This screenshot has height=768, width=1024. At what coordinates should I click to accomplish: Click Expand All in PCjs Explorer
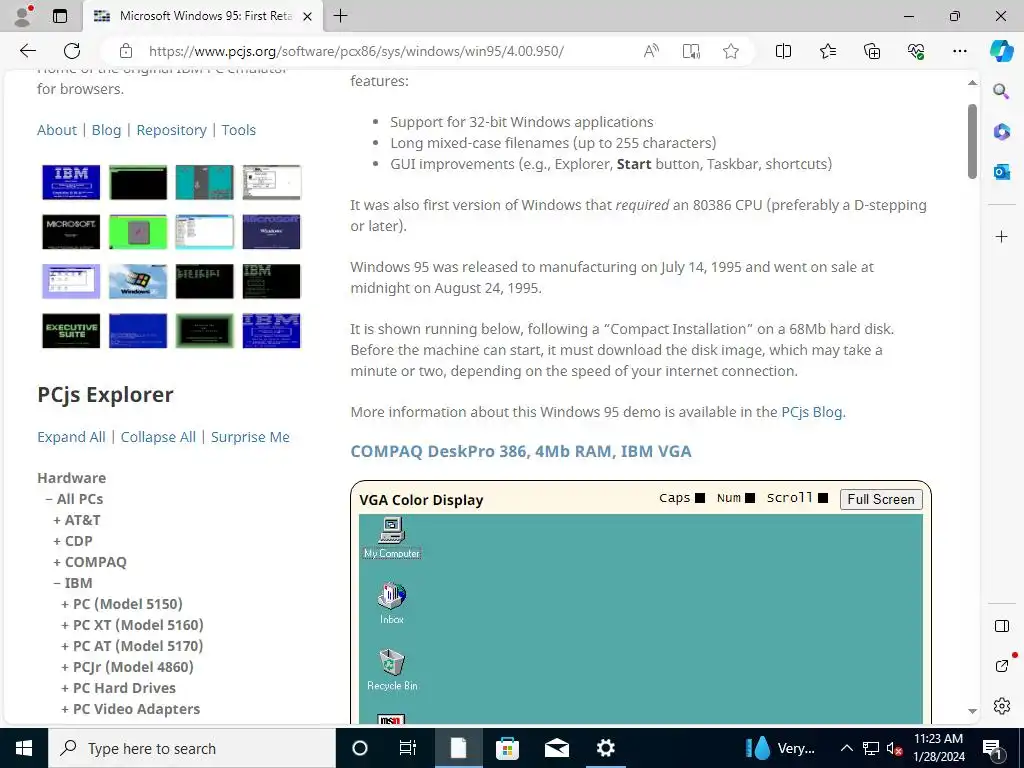71,437
